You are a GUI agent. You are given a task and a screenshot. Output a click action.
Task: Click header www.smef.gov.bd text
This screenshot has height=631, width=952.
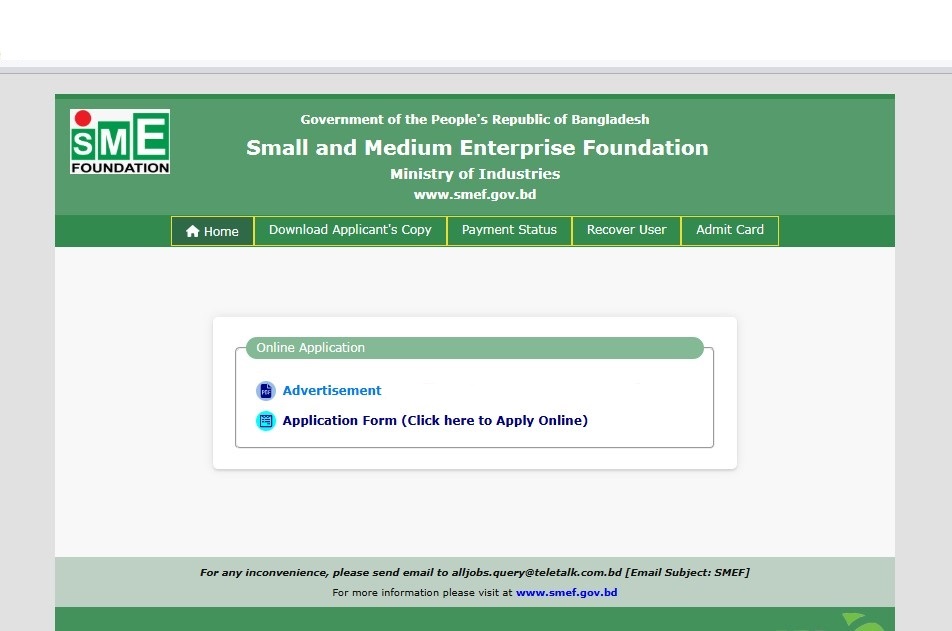pyautogui.click(x=475, y=194)
